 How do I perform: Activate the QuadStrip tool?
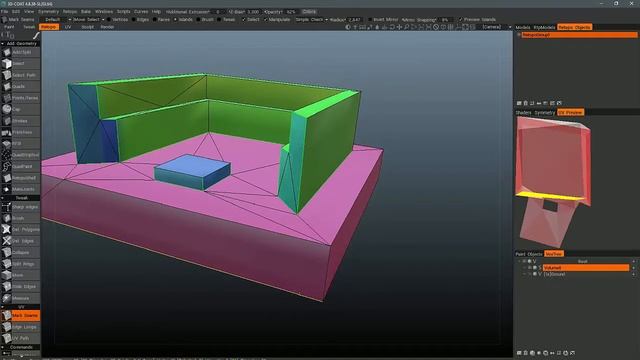[20, 155]
